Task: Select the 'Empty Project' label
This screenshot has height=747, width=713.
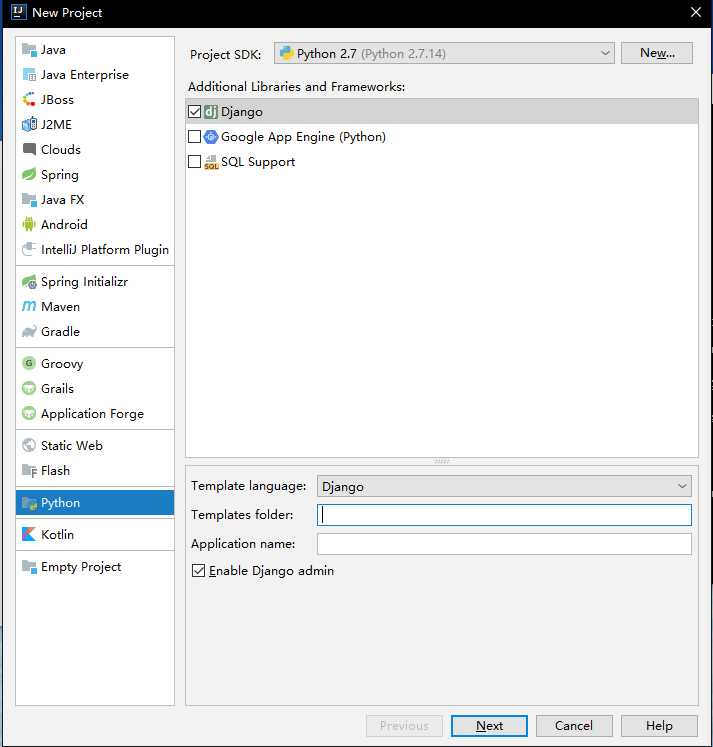Action: click(81, 567)
